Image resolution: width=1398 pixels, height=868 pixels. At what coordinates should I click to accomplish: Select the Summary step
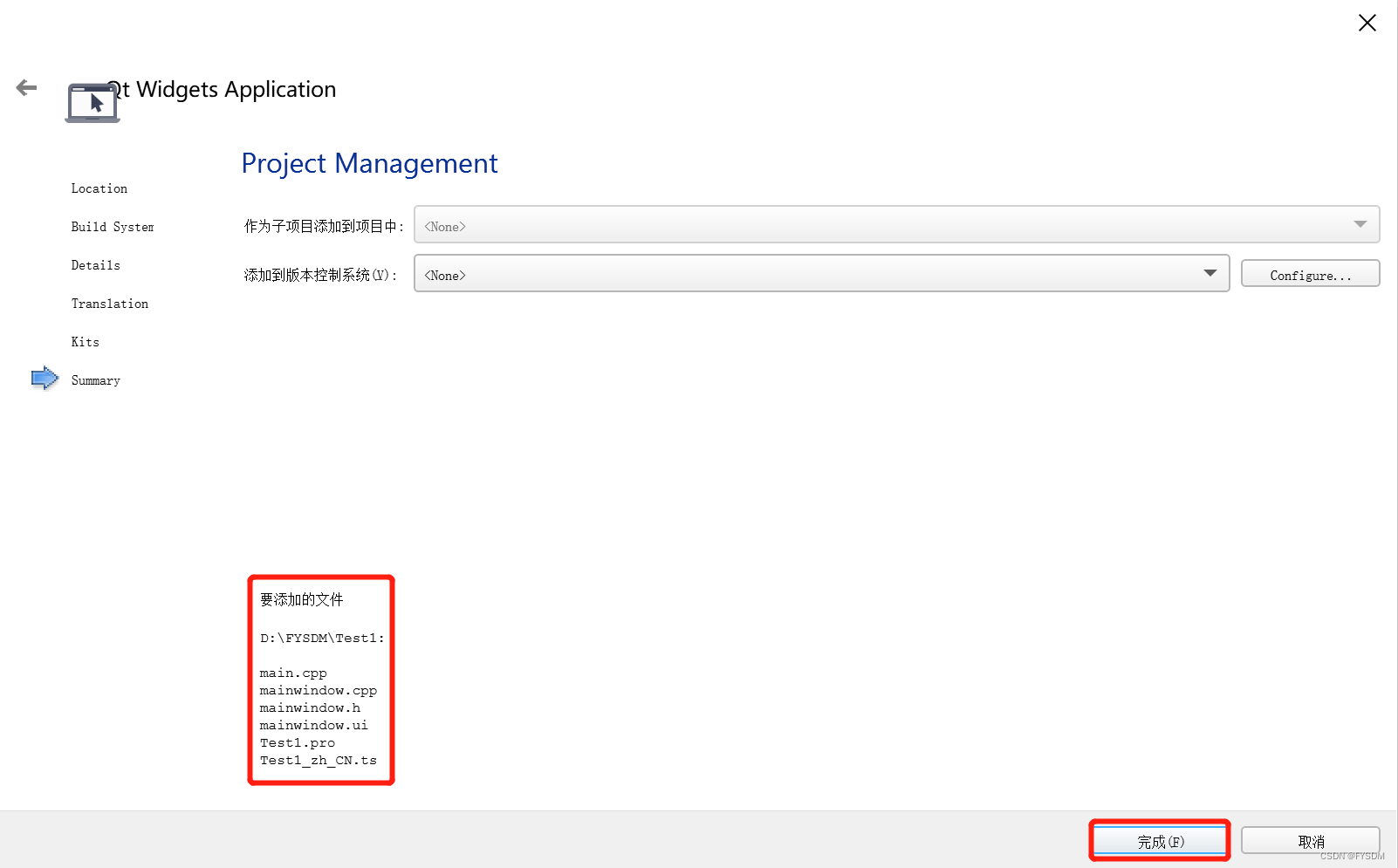96,380
